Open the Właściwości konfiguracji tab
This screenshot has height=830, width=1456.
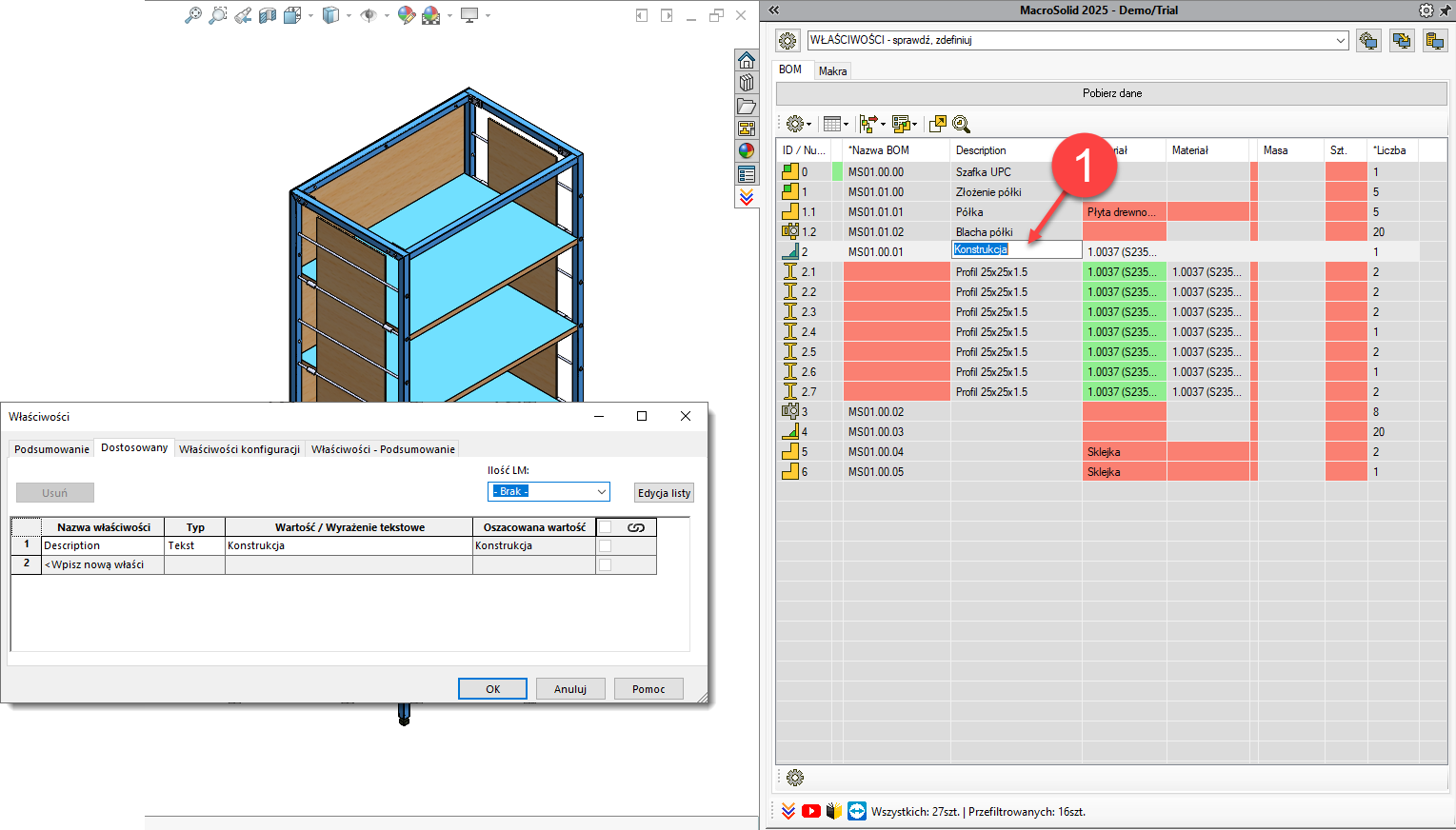coord(240,449)
